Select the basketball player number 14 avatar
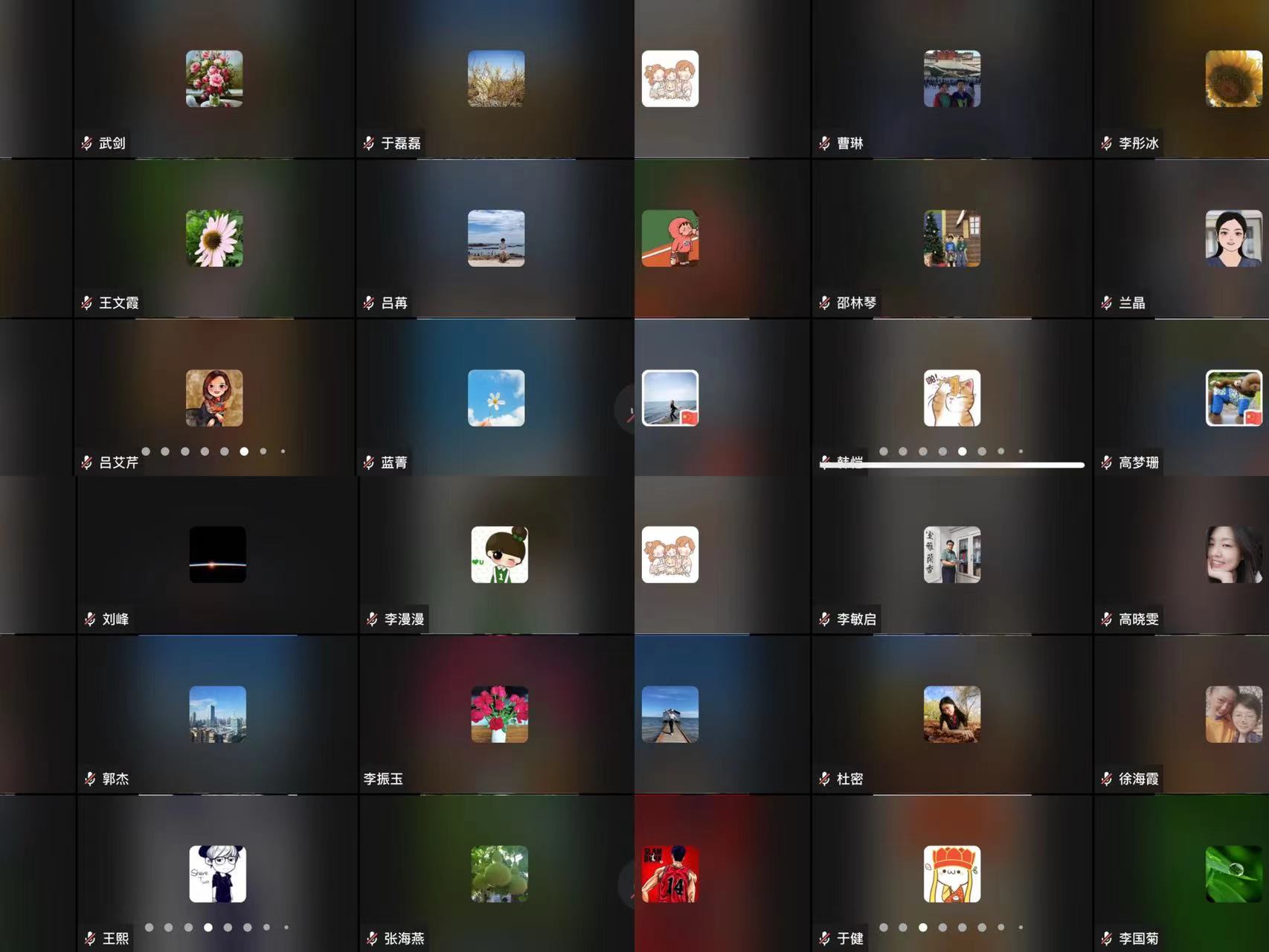Screen dimensions: 1269x952 669,874
